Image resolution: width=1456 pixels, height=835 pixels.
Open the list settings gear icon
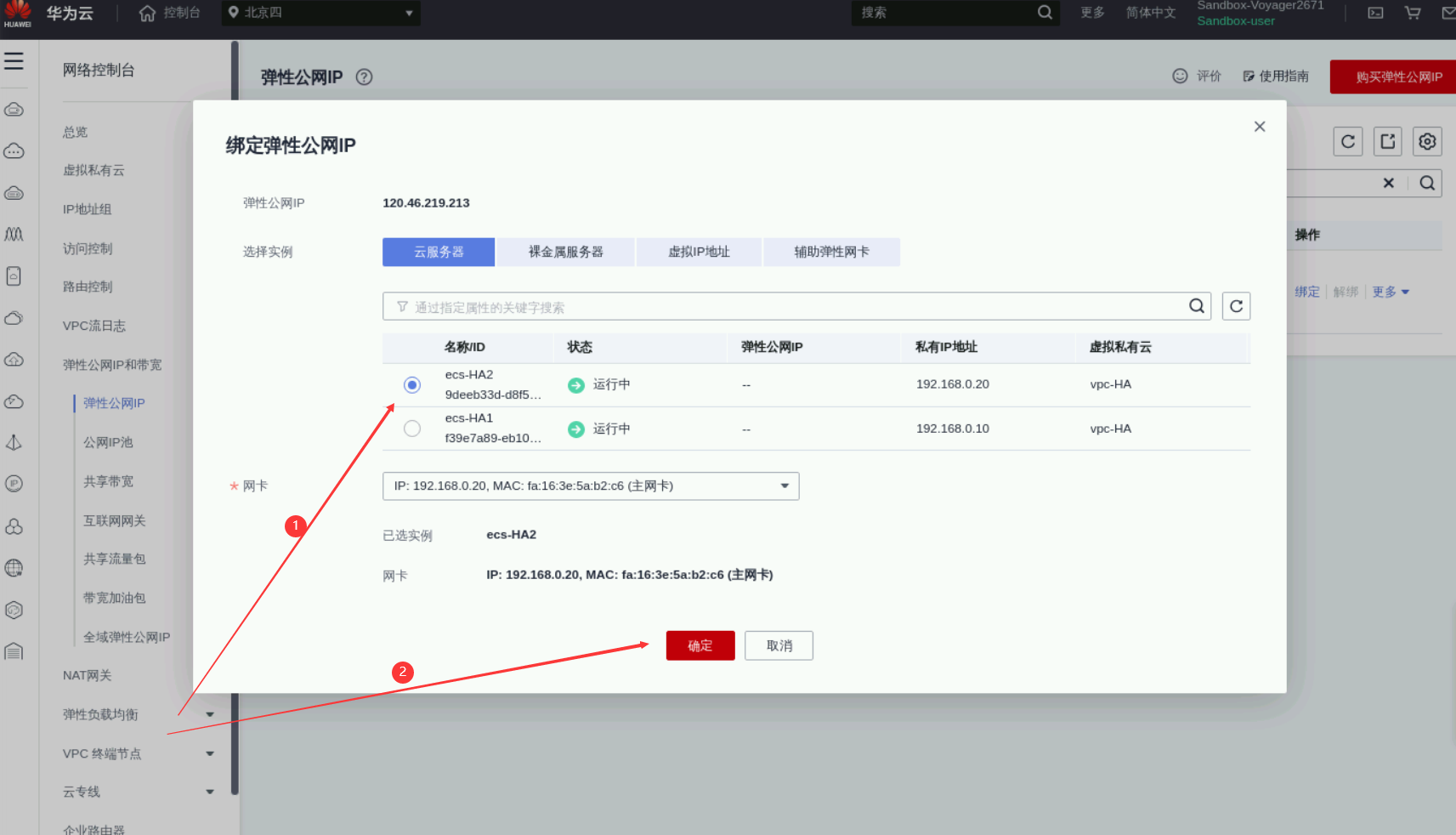point(1428,141)
